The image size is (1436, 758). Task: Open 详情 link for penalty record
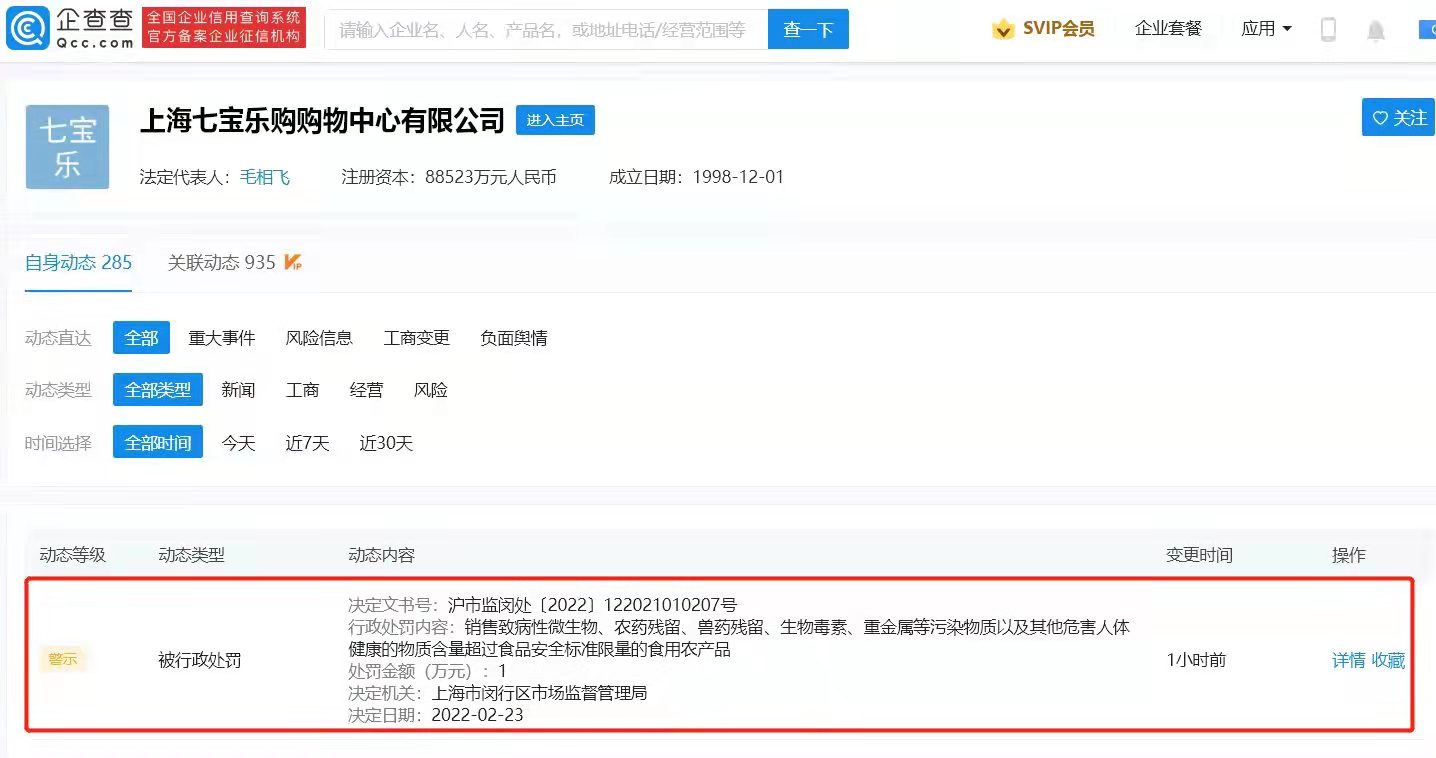pyautogui.click(x=1349, y=660)
